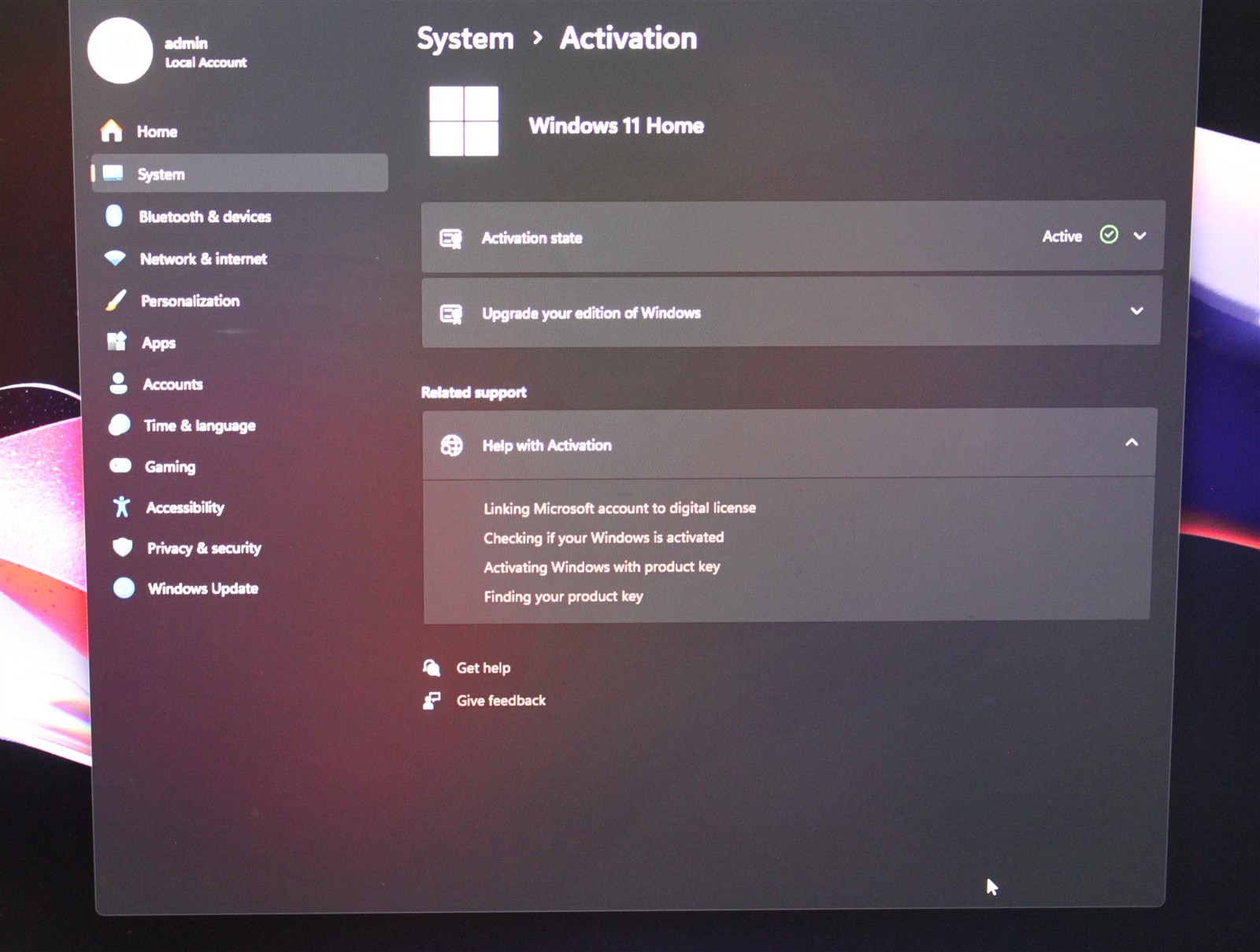
Task: Click the Bluetooth & devices icon
Action: click(114, 215)
